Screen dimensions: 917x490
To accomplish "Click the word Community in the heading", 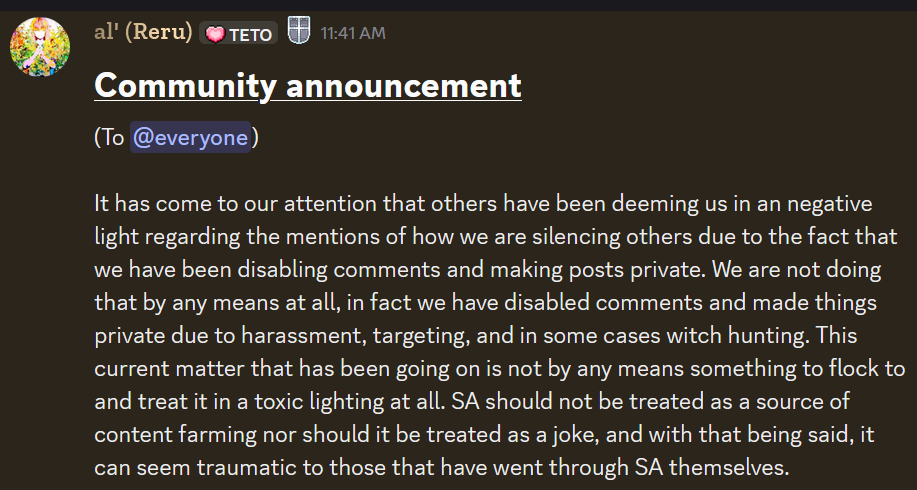I will coord(185,86).
